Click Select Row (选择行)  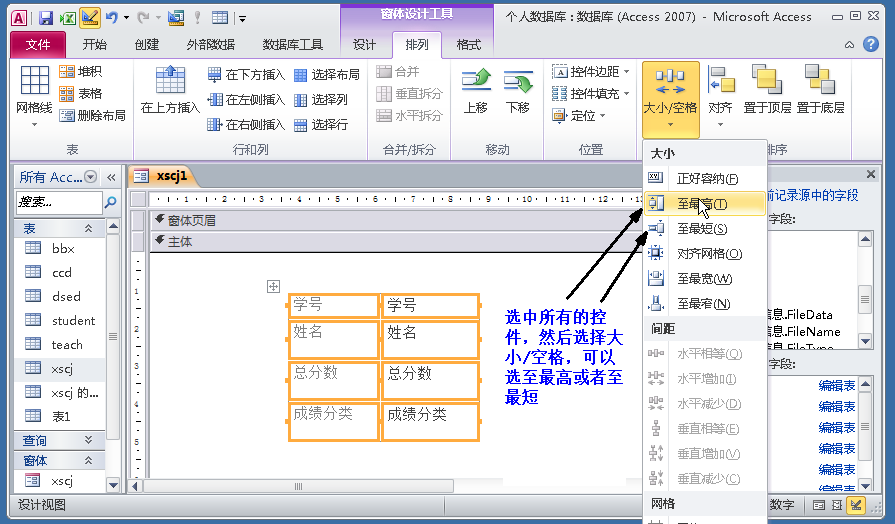pyautogui.click(x=320, y=124)
